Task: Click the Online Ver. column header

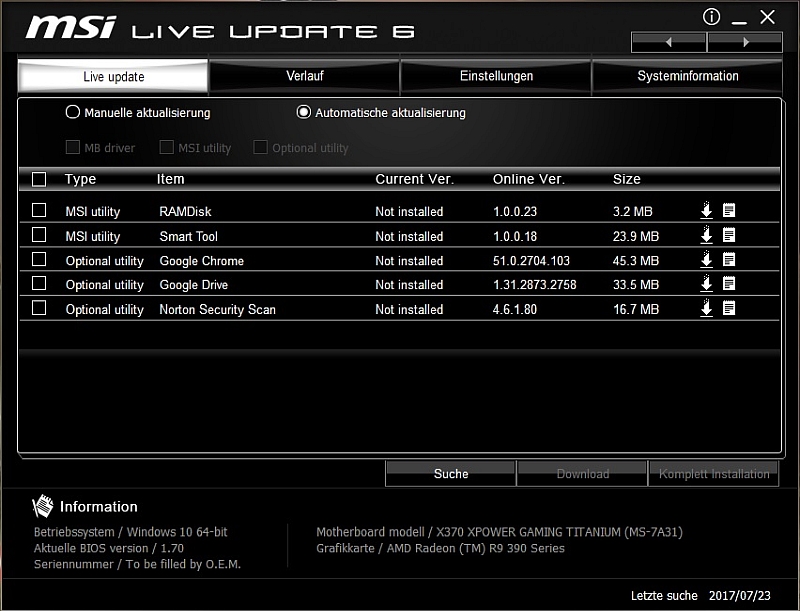Action: (529, 179)
